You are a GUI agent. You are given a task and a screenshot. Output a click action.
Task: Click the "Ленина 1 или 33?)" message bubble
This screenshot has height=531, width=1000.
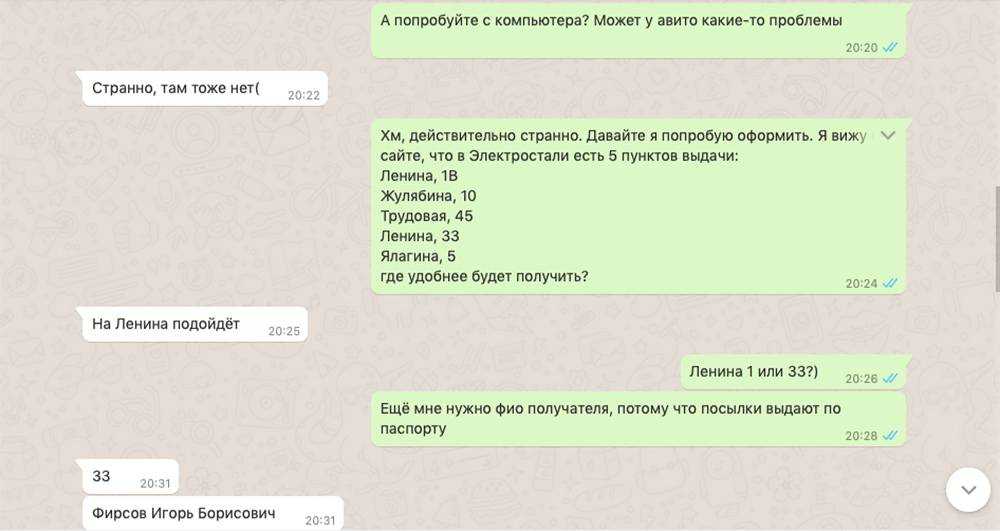tap(793, 372)
